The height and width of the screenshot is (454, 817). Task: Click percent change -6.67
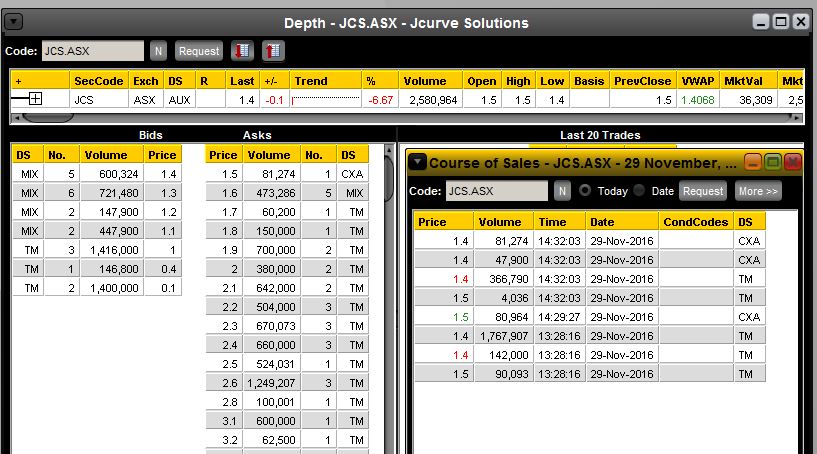380,100
